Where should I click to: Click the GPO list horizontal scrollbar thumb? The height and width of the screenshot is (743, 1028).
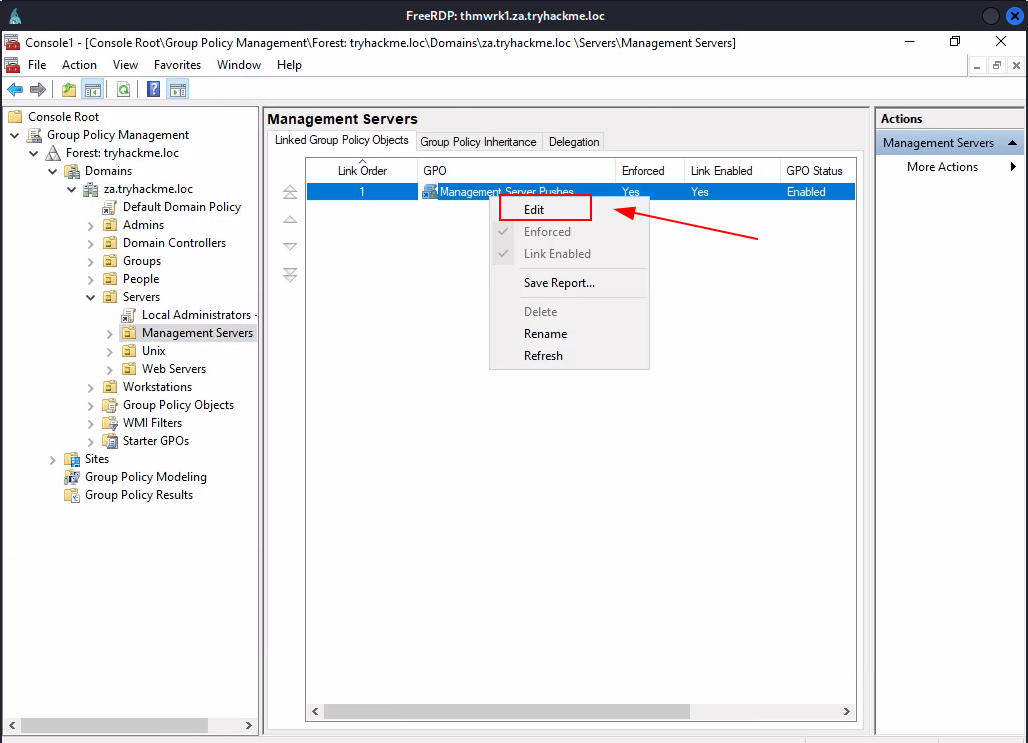pos(507,712)
